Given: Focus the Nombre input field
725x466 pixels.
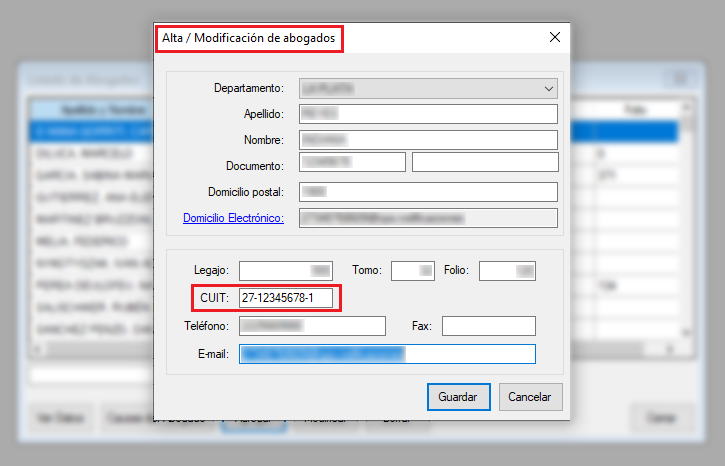Looking at the screenshot, I should pyautogui.click(x=428, y=139).
